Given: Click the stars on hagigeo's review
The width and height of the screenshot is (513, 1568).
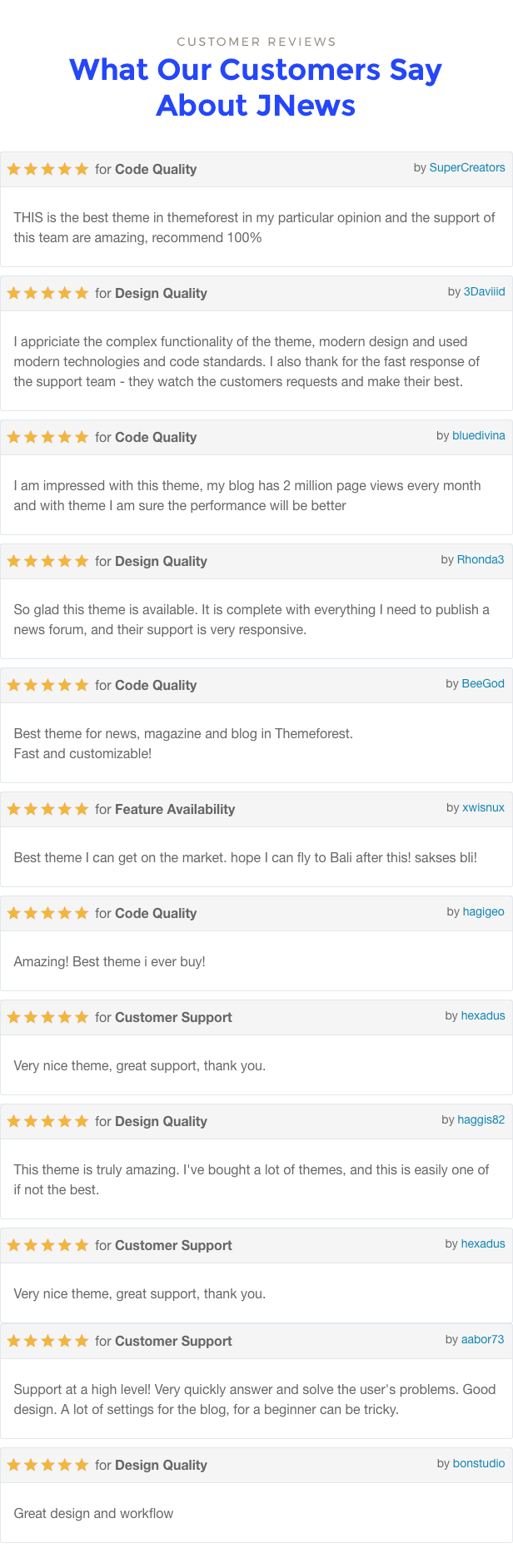Looking at the screenshot, I should 47,913.
